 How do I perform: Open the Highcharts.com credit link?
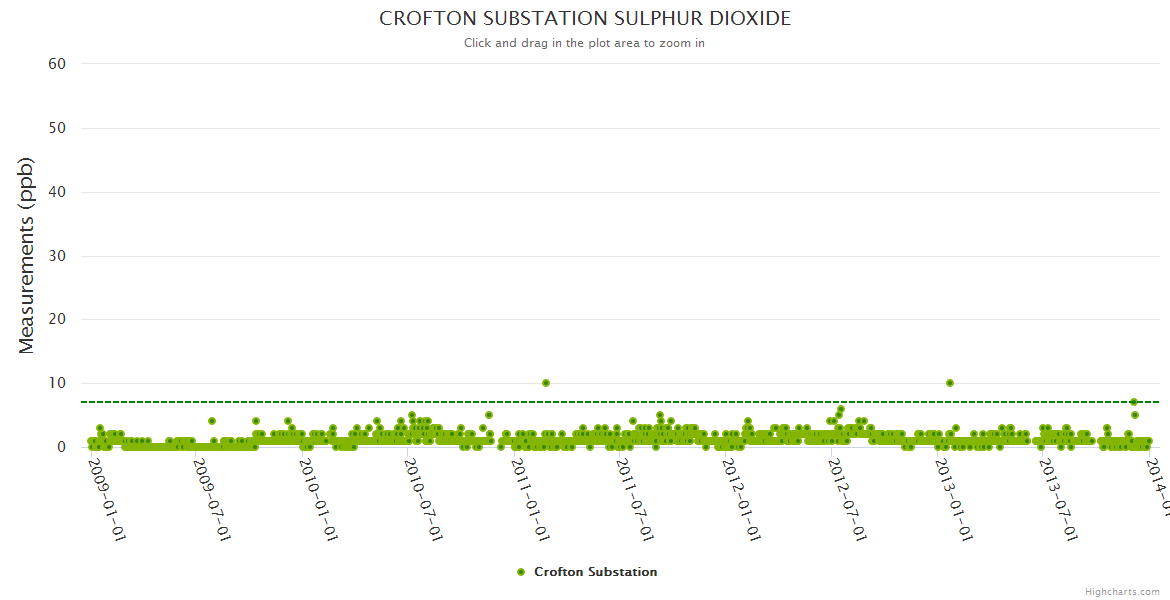(1122, 592)
